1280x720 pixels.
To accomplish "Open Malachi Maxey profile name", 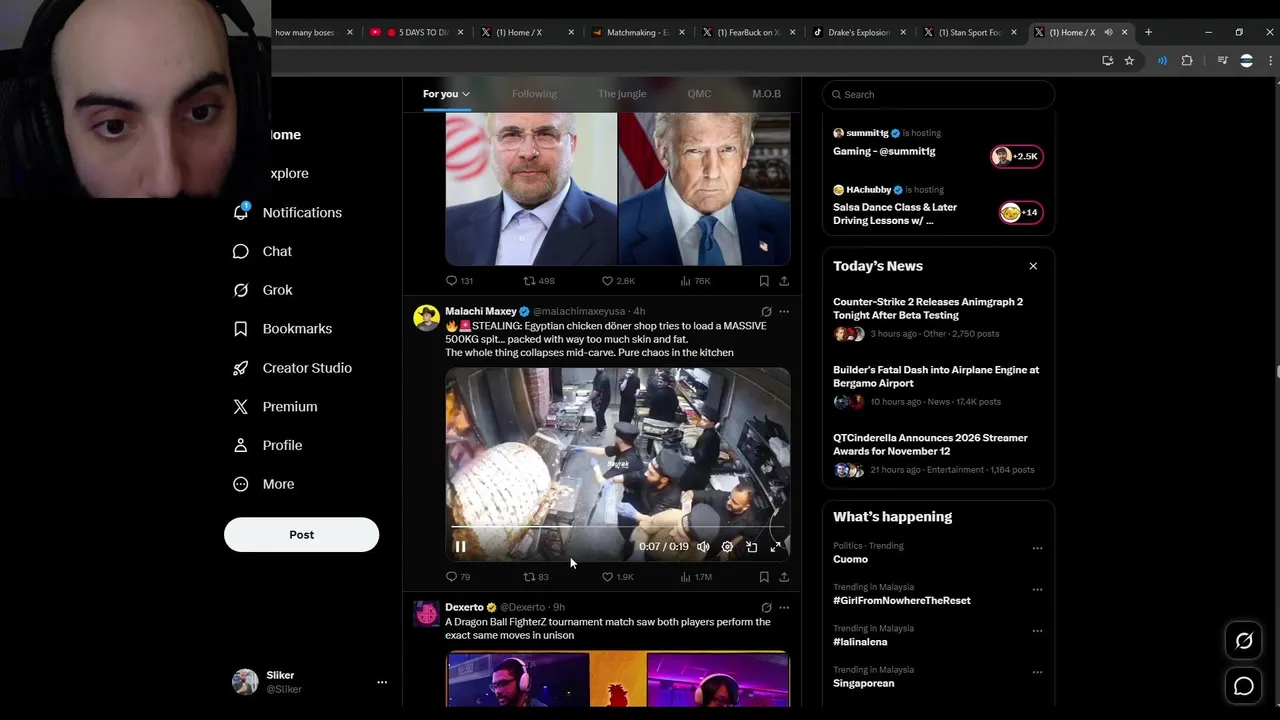I will (480, 311).
